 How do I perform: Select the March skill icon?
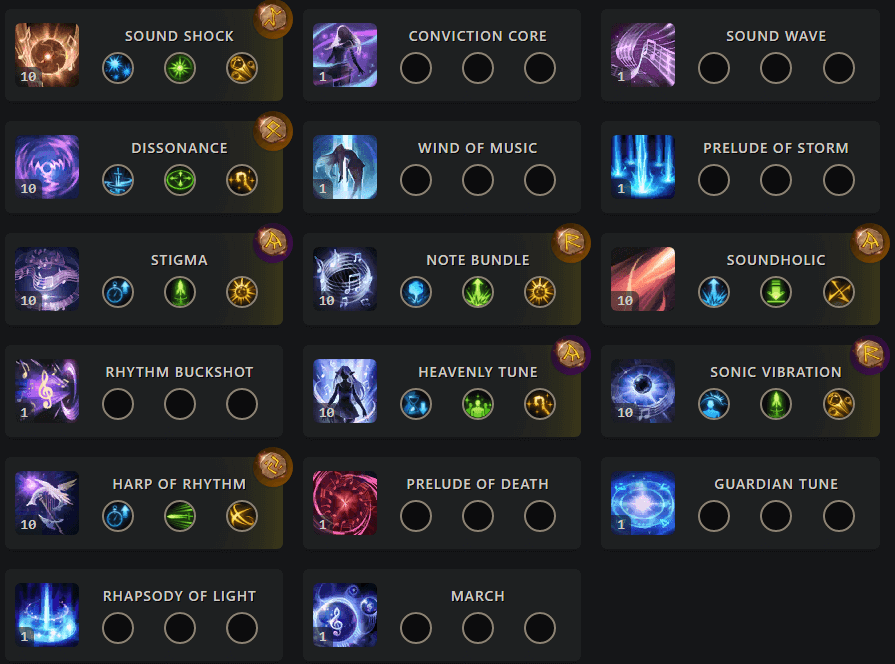pos(344,615)
